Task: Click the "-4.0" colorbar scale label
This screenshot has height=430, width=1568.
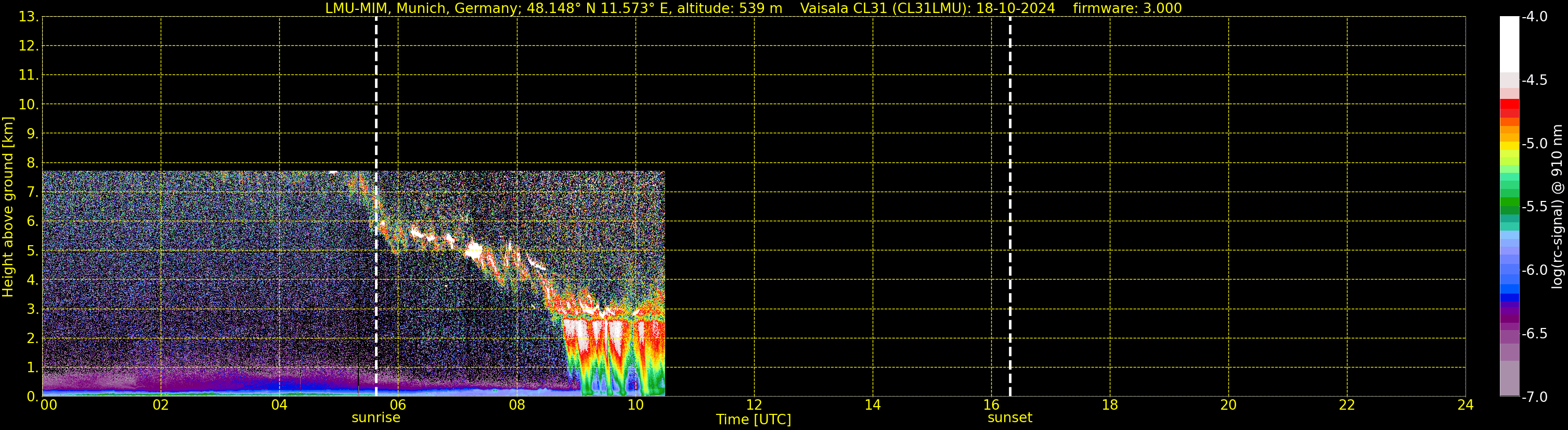Action: pyautogui.click(x=1534, y=17)
